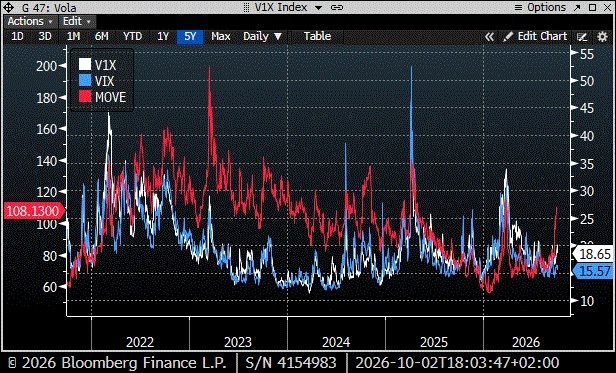Select the YTD time range
The height and width of the screenshot is (373, 616).
coord(132,37)
